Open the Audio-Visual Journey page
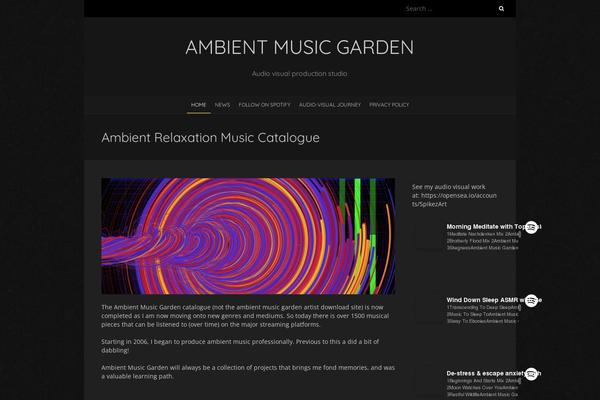Screen dimensions: 600x400 click(x=330, y=104)
